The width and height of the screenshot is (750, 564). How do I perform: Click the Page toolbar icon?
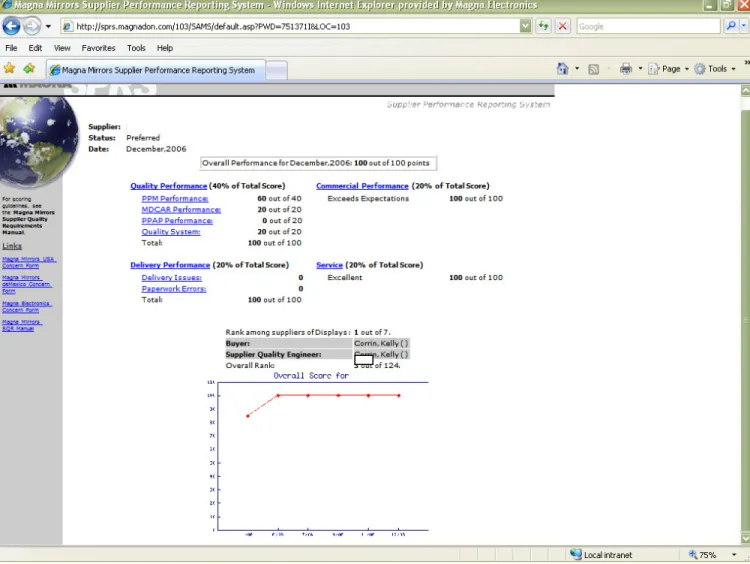click(654, 69)
